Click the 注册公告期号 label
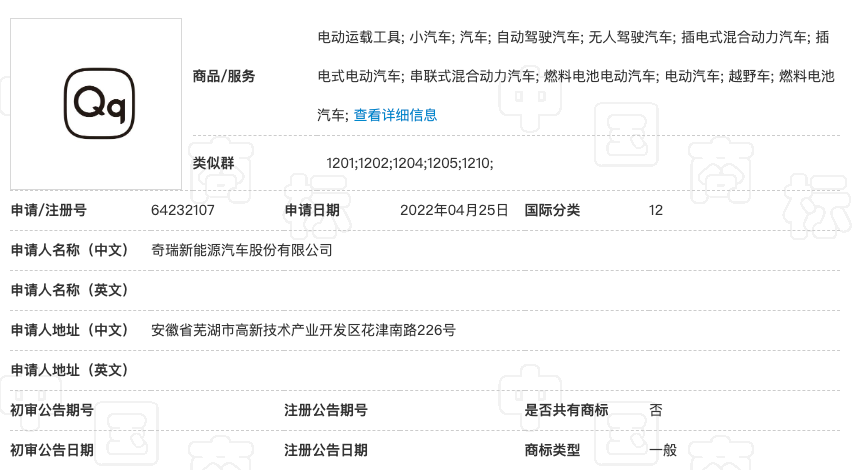The image size is (863, 470). coord(326,410)
